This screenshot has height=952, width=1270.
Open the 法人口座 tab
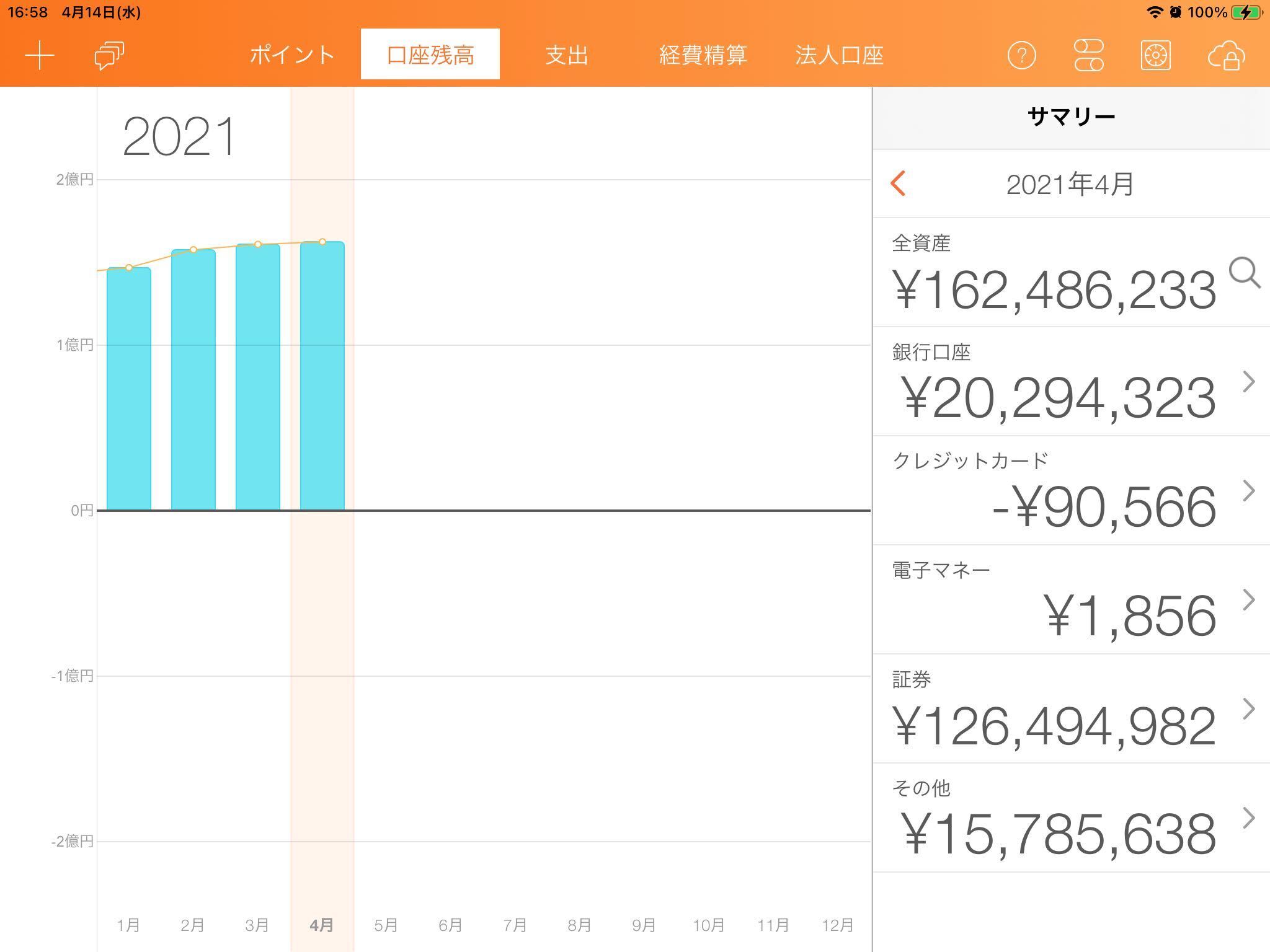[839, 55]
